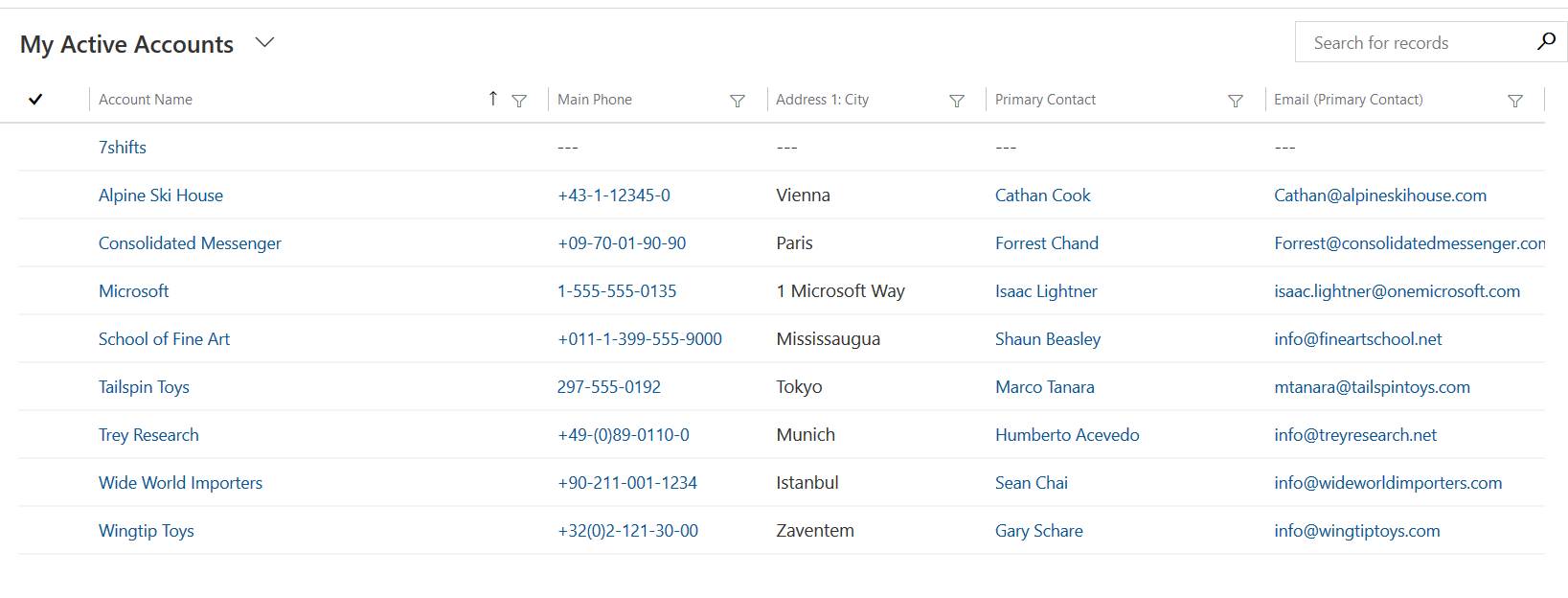Image resolution: width=1568 pixels, height=598 pixels.
Task: Open the contact Humberto Acevedo
Action: click(x=1067, y=435)
